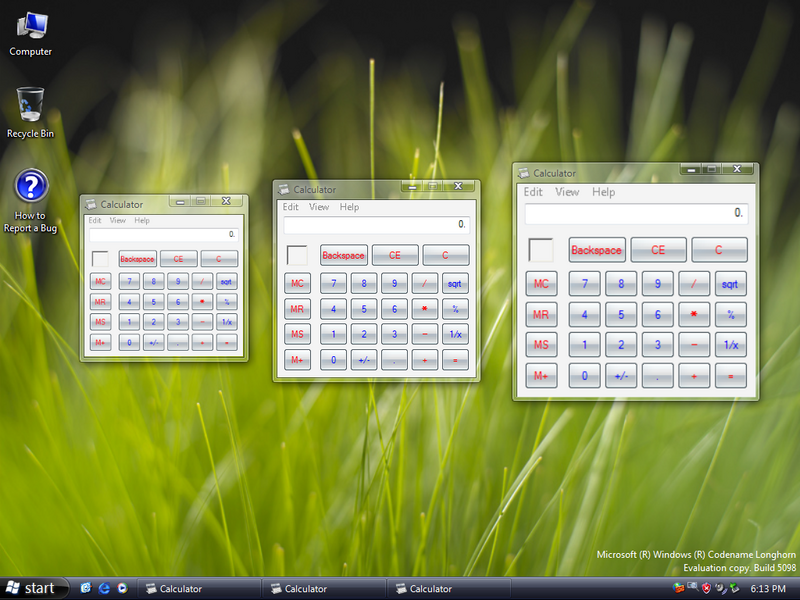Click the Start button on the taskbar
The height and width of the screenshot is (600, 800).
coord(30,588)
